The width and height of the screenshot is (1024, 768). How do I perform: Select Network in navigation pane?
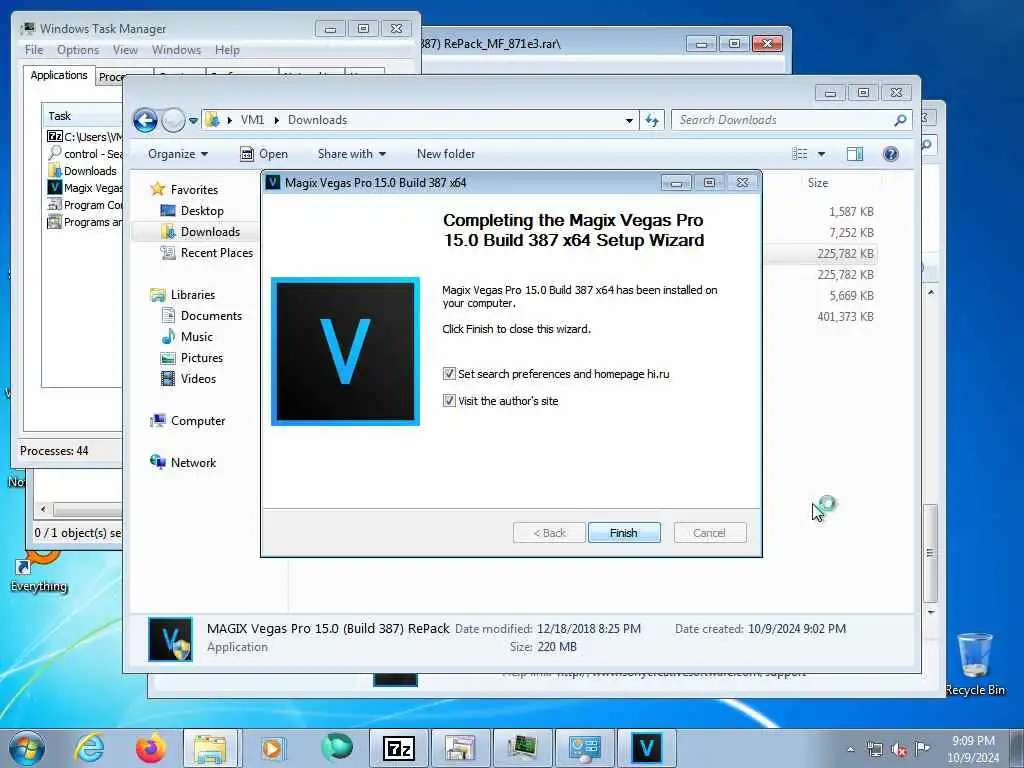193,462
